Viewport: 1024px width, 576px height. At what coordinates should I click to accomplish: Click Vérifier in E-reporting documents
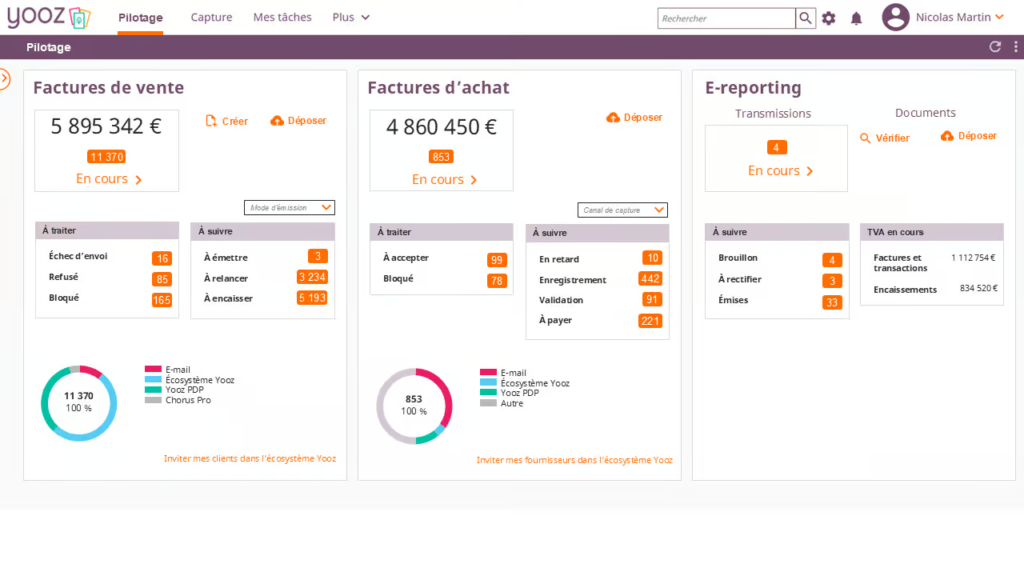885,138
